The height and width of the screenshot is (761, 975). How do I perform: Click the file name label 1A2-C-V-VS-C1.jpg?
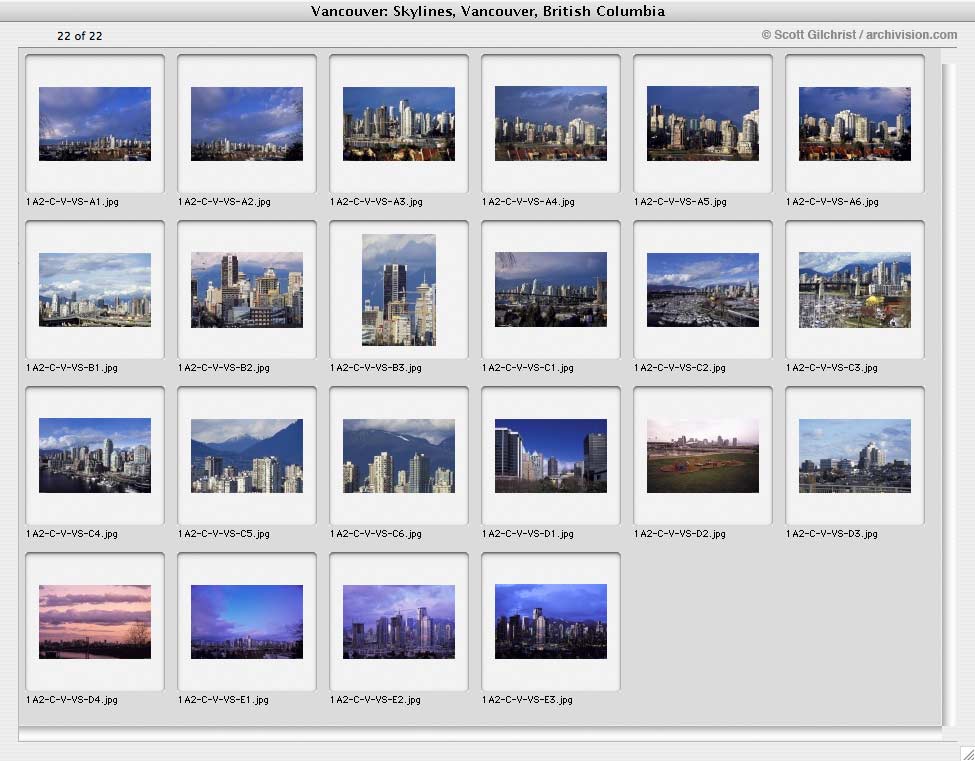528,368
